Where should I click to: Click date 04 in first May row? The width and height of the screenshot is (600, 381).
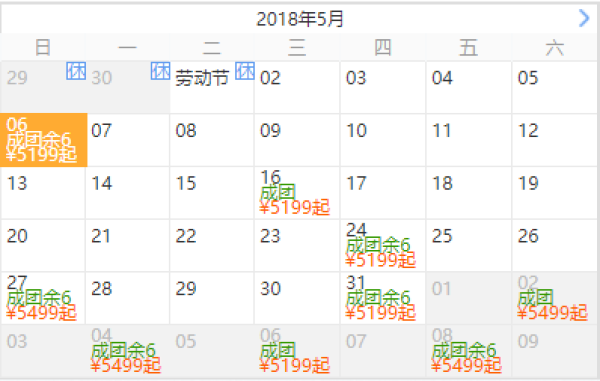tap(468, 87)
